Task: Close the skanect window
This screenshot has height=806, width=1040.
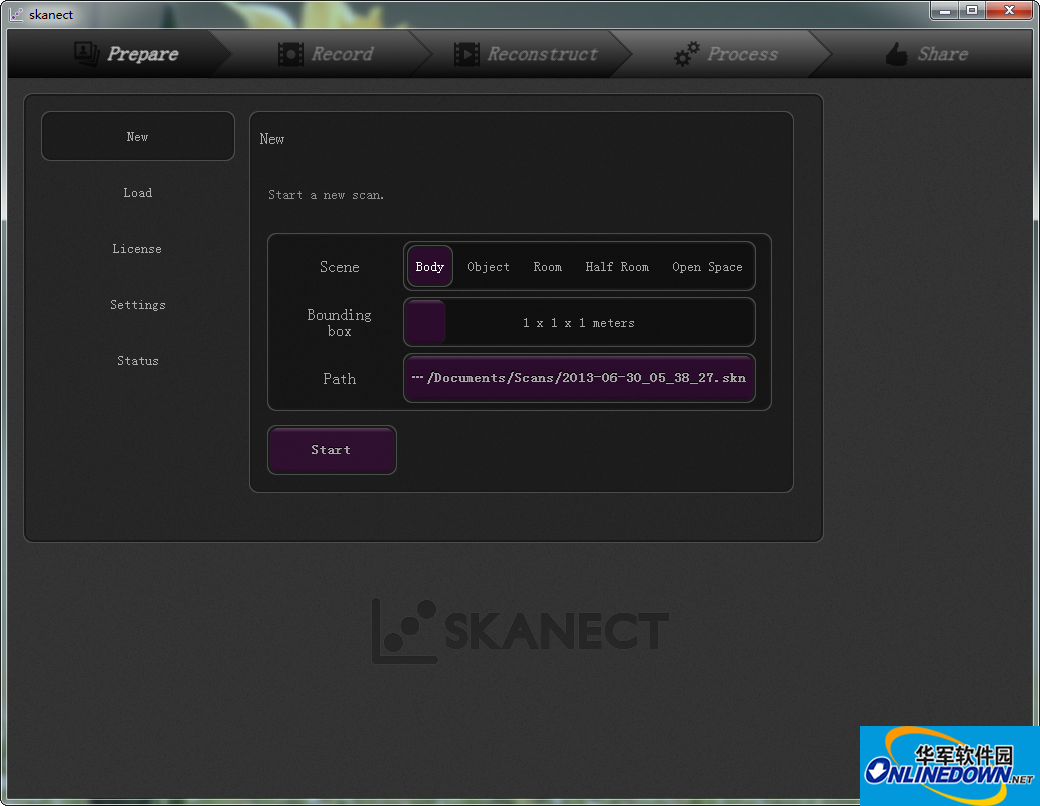Action: tap(1009, 11)
